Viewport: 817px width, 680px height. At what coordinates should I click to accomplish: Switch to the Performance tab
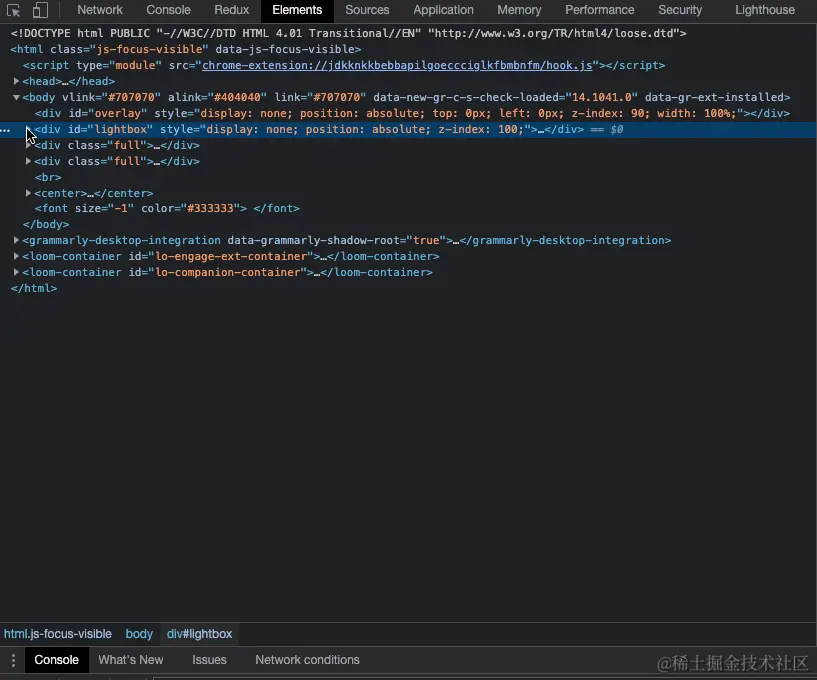(x=600, y=10)
